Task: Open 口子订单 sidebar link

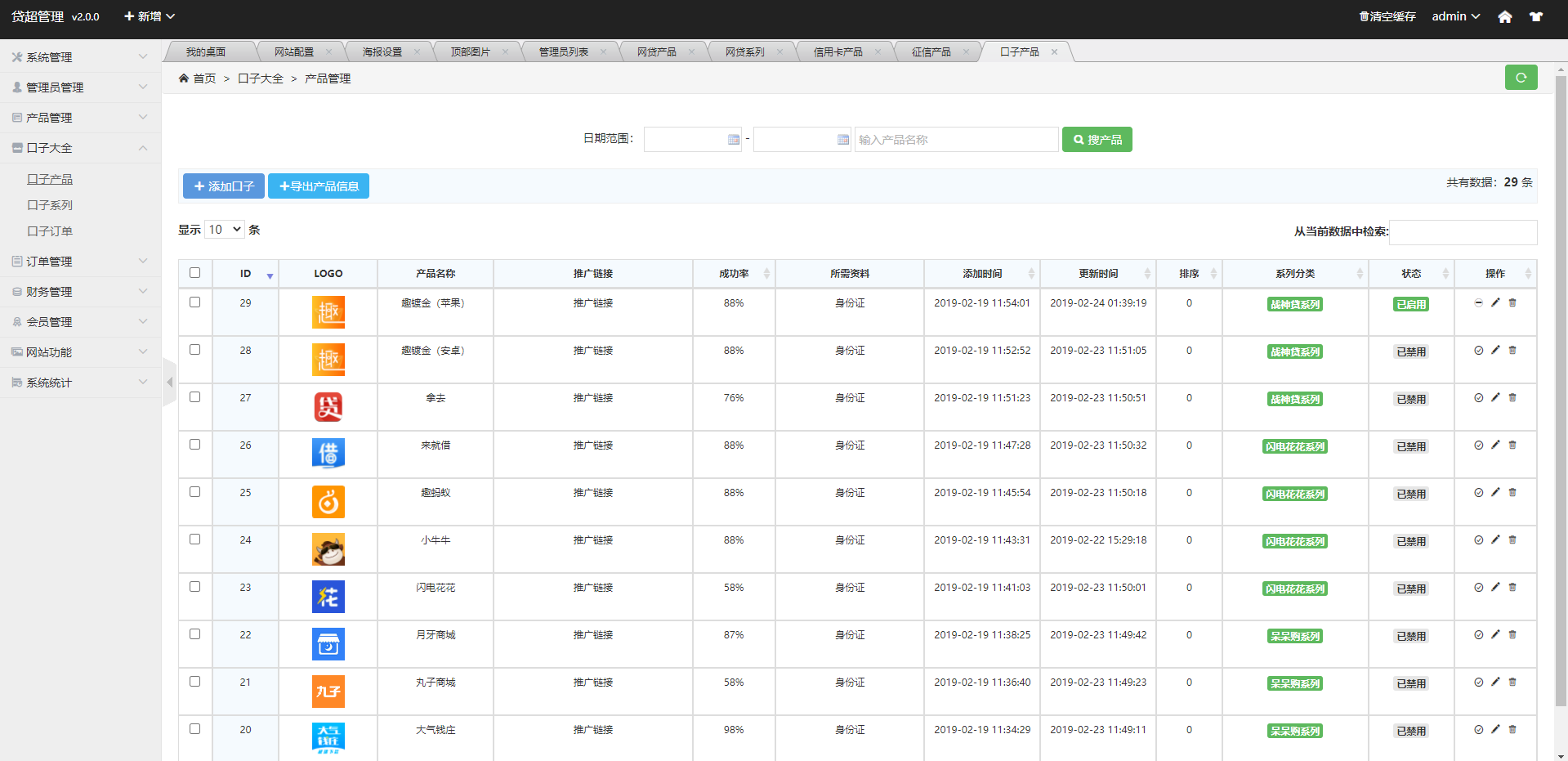Action: pos(50,231)
